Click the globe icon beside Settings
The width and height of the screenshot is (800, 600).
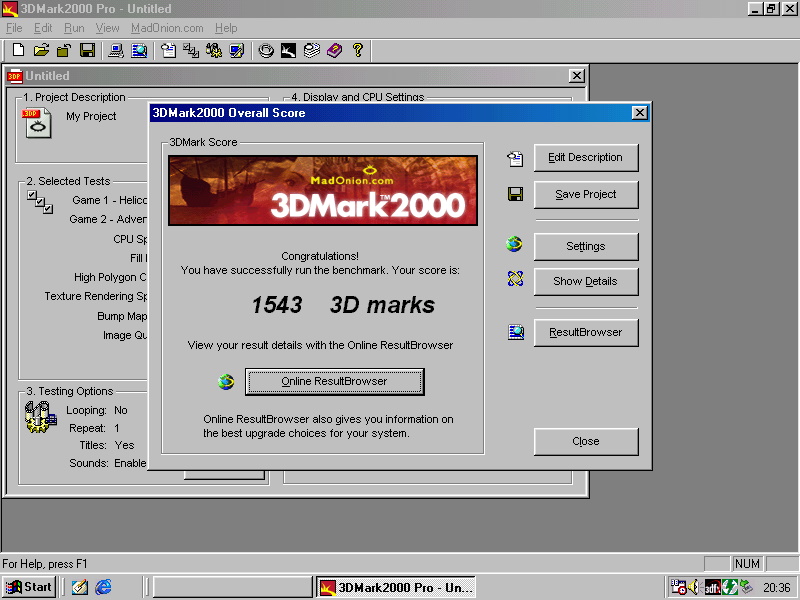coord(514,244)
